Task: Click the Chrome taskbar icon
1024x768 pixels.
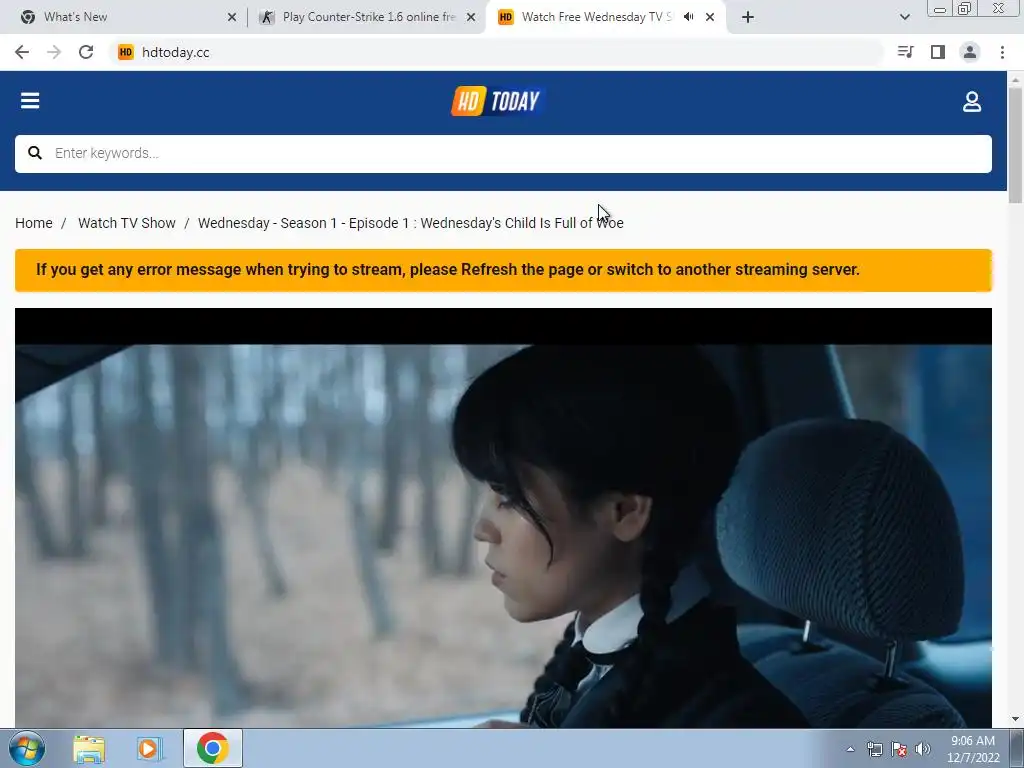Action: coord(213,748)
